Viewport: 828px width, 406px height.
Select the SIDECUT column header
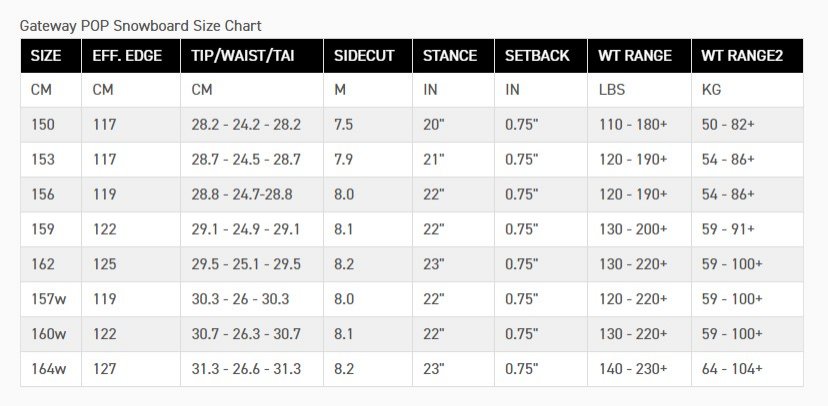[368, 55]
